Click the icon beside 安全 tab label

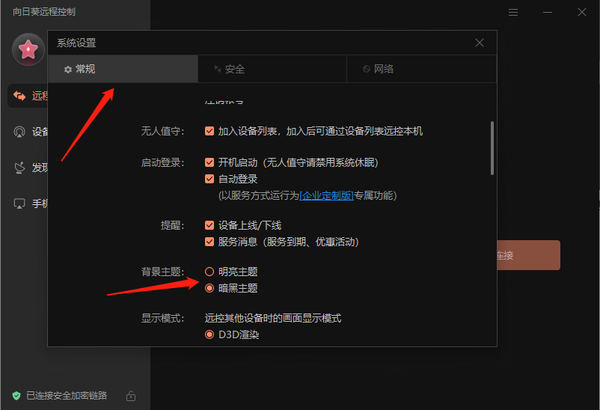click(x=217, y=69)
